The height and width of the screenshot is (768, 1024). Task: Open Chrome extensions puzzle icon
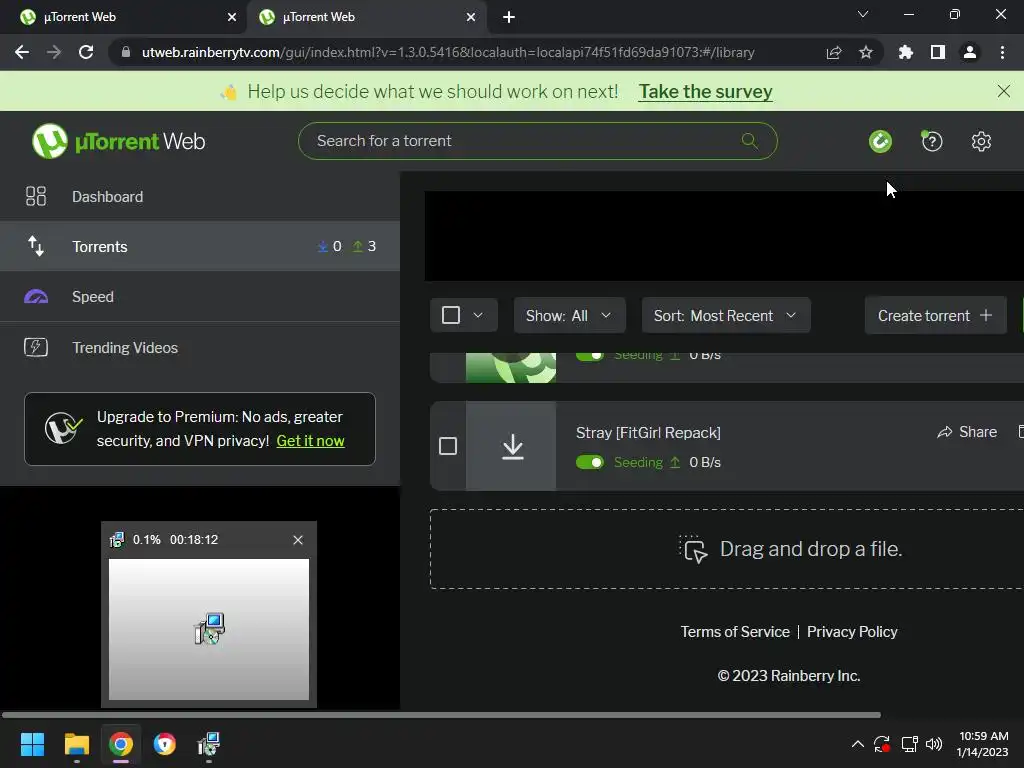click(x=906, y=52)
